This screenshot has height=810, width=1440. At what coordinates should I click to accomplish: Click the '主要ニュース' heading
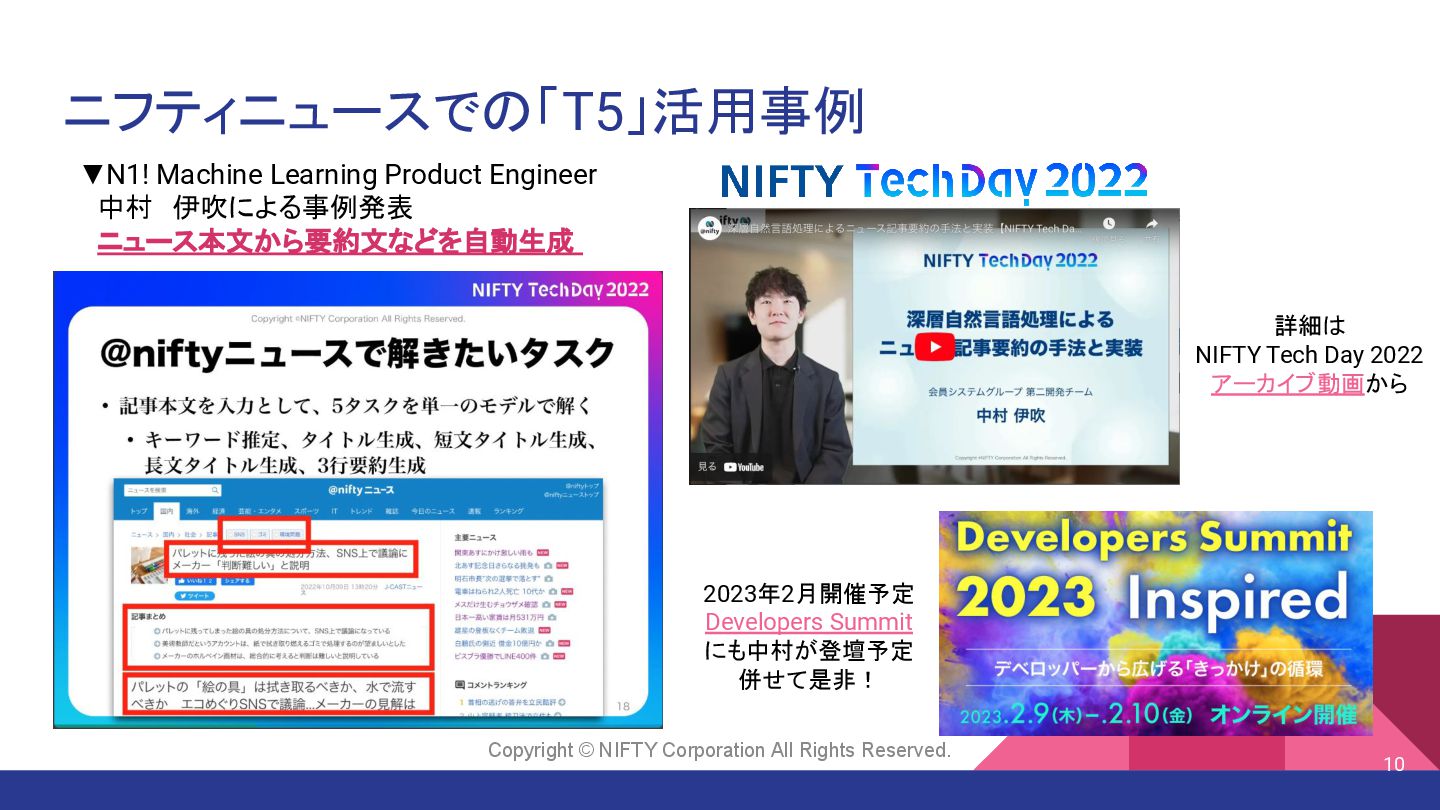(x=475, y=538)
